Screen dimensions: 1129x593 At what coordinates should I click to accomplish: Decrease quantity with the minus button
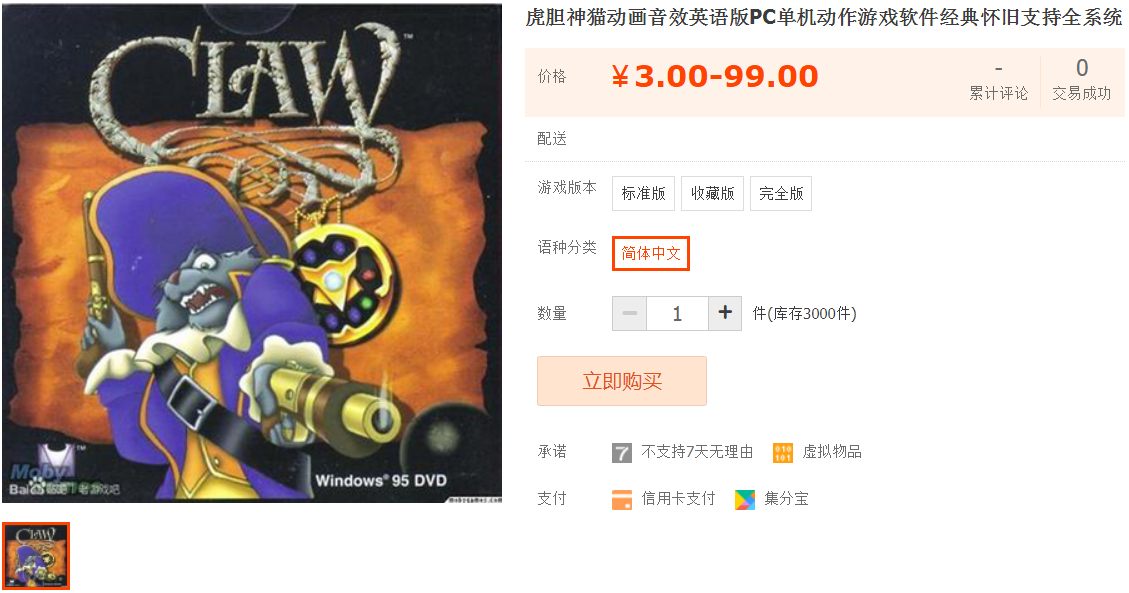pos(629,313)
